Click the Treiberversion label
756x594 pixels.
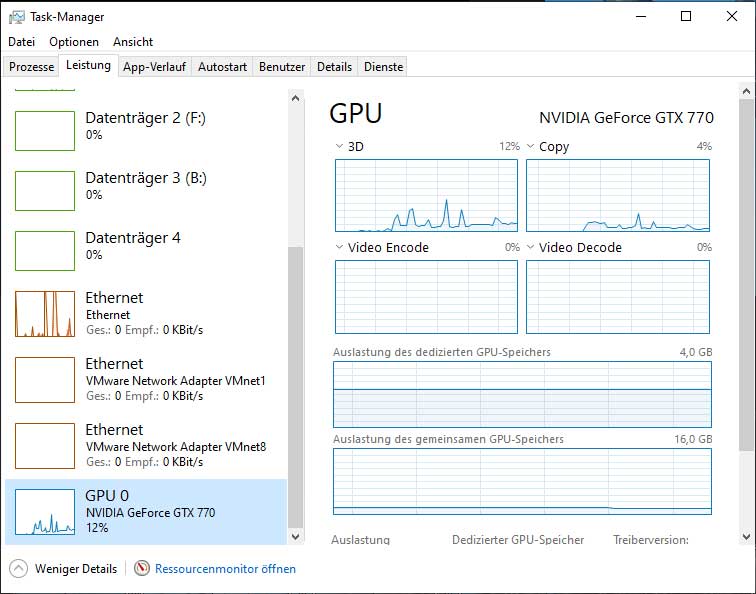pos(651,540)
